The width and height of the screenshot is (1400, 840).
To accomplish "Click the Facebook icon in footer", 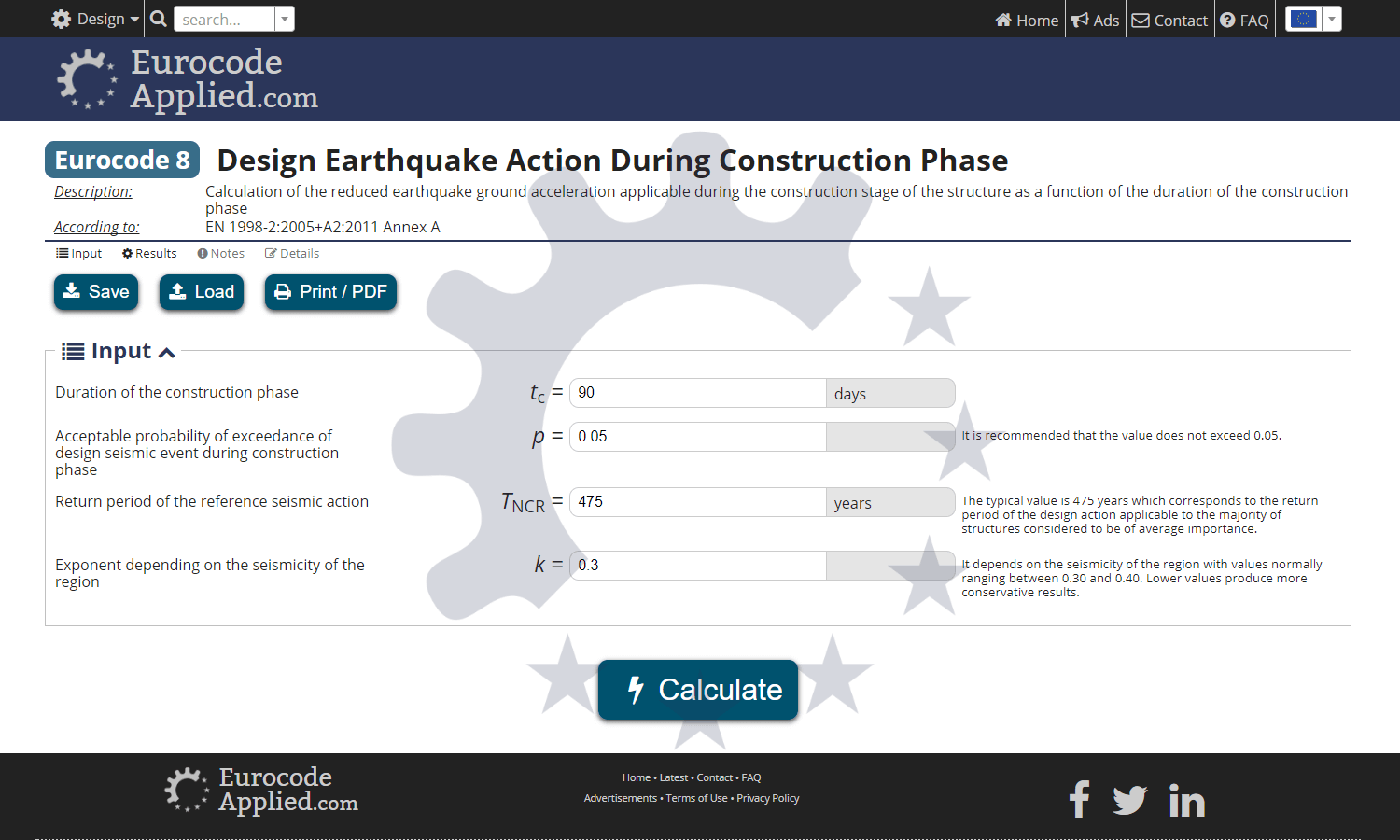I will click(x=1079, y=799).
